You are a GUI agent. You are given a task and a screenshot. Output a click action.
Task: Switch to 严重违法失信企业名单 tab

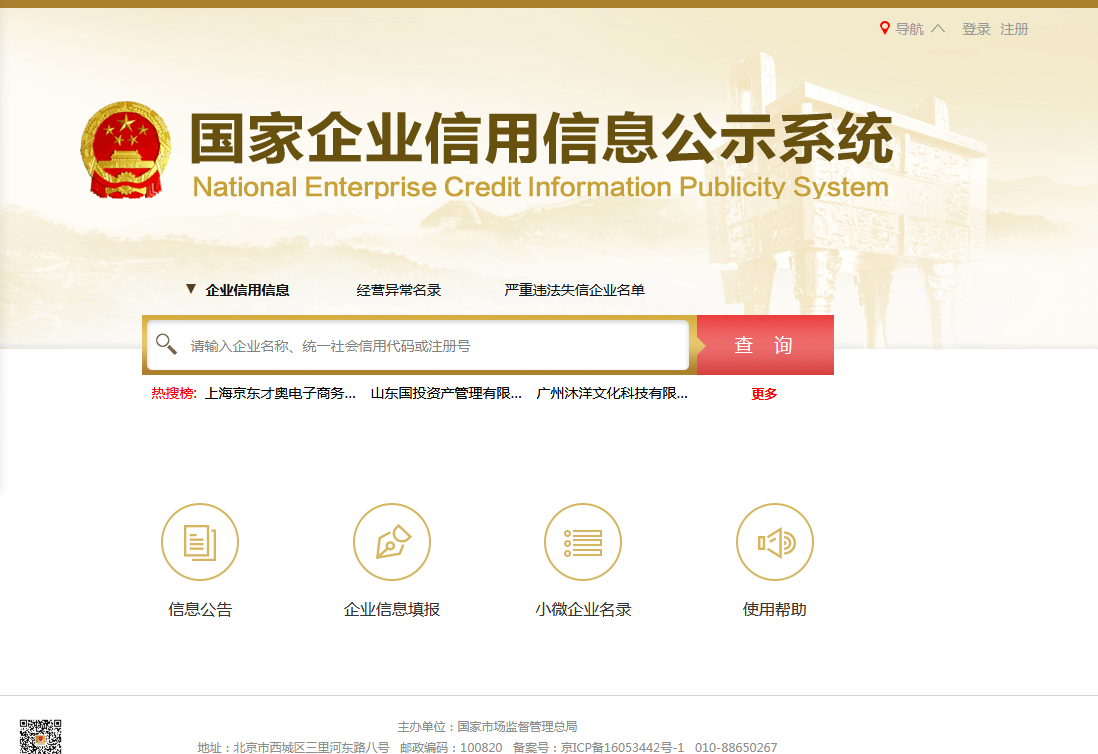pos(574,290)
